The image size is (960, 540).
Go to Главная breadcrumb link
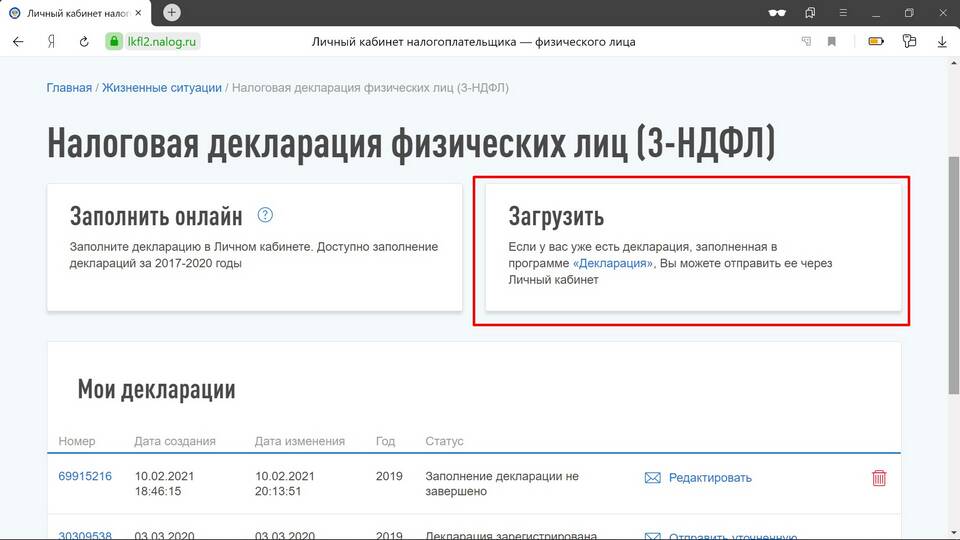coord(69,88)
